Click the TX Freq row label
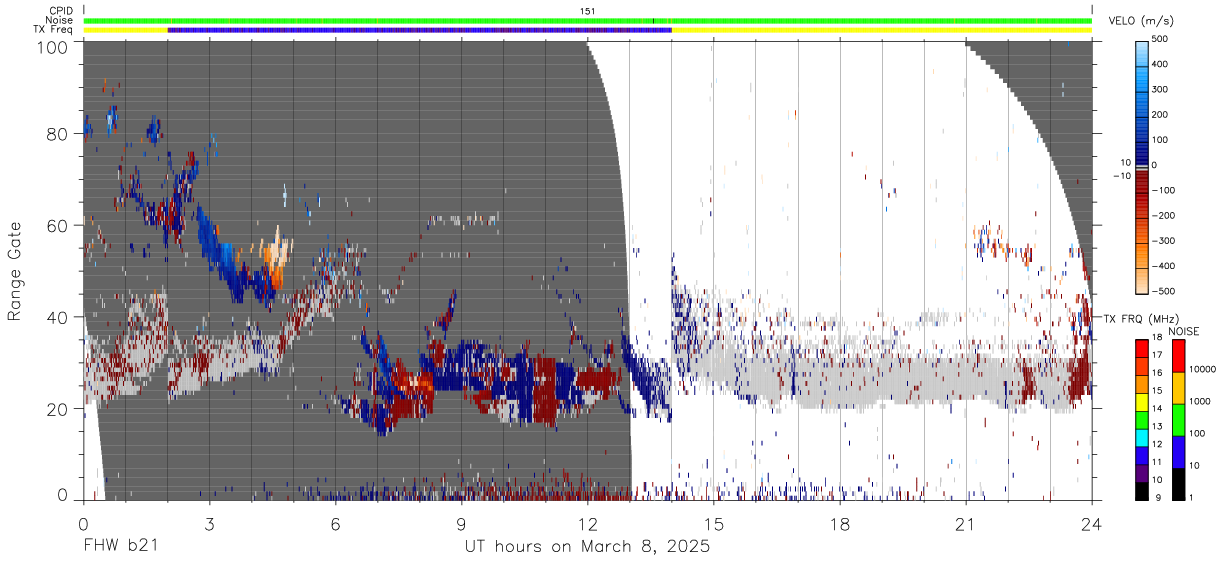The image size is (1228, 567). click(x=54, y=30)
